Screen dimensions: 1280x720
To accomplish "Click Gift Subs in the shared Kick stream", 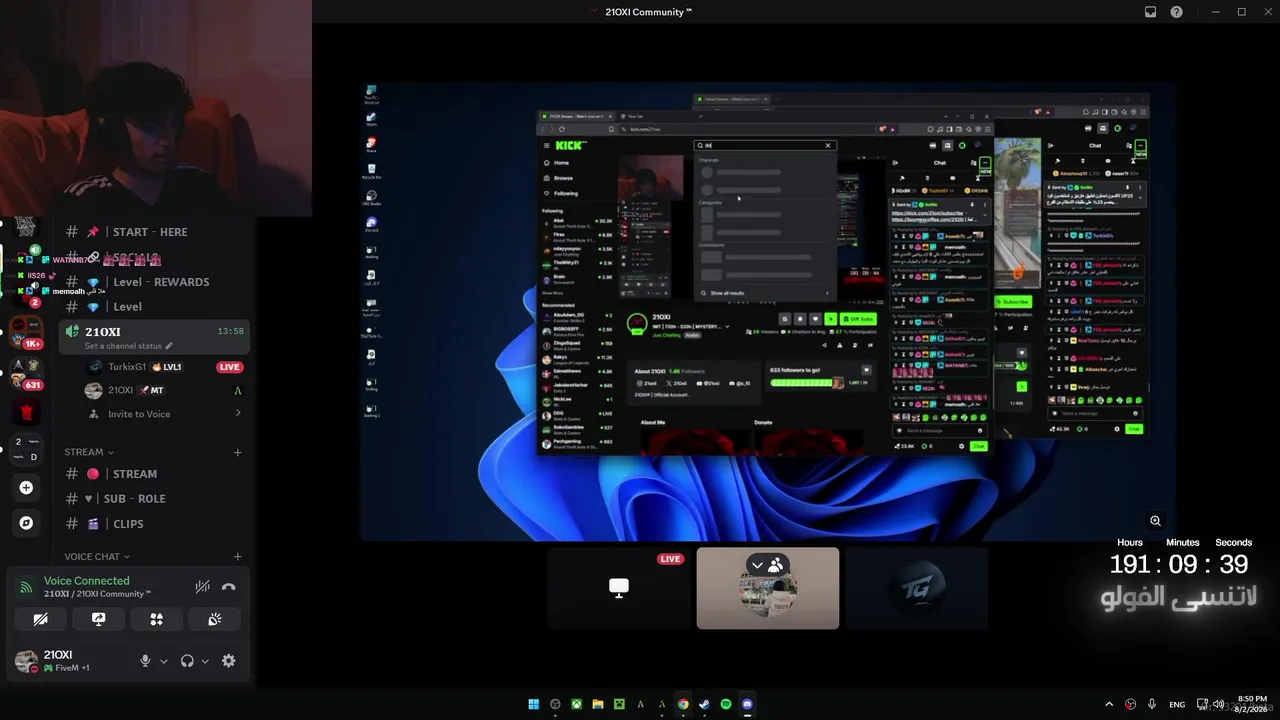I will tap(859, 319).
